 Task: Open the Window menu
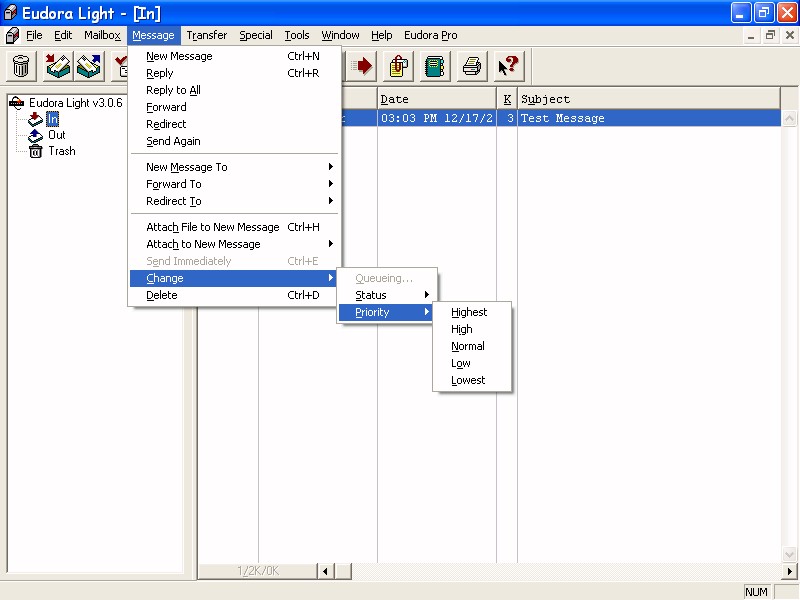(340, 35)
